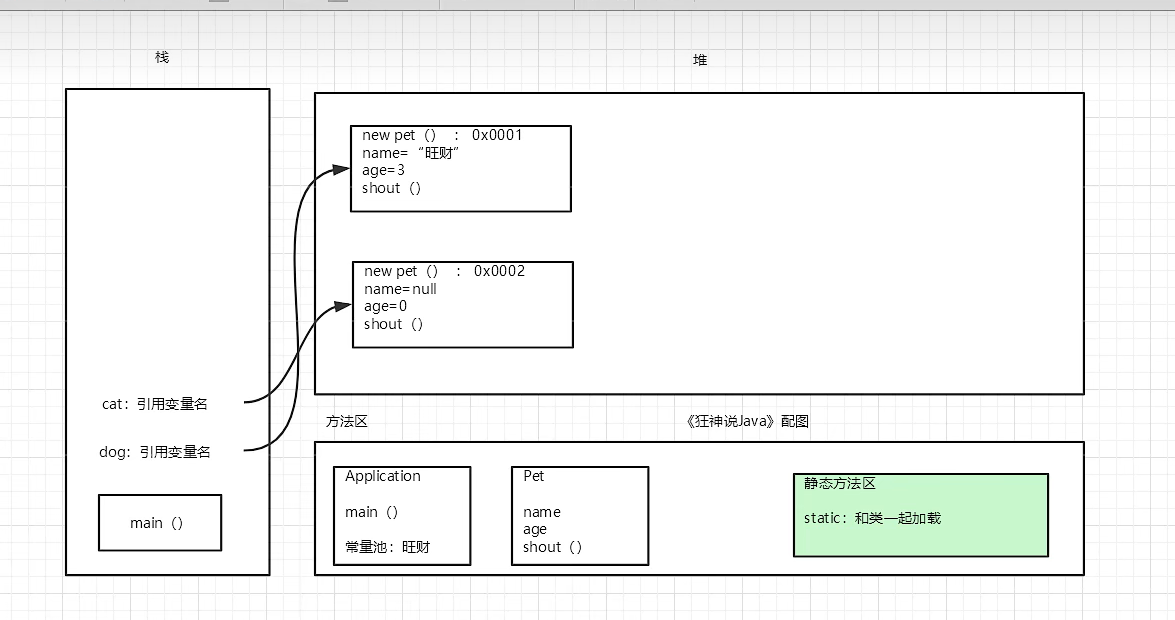Select the 'dog：引用变量名' label
1175x620 pixels.
[154, 452]
